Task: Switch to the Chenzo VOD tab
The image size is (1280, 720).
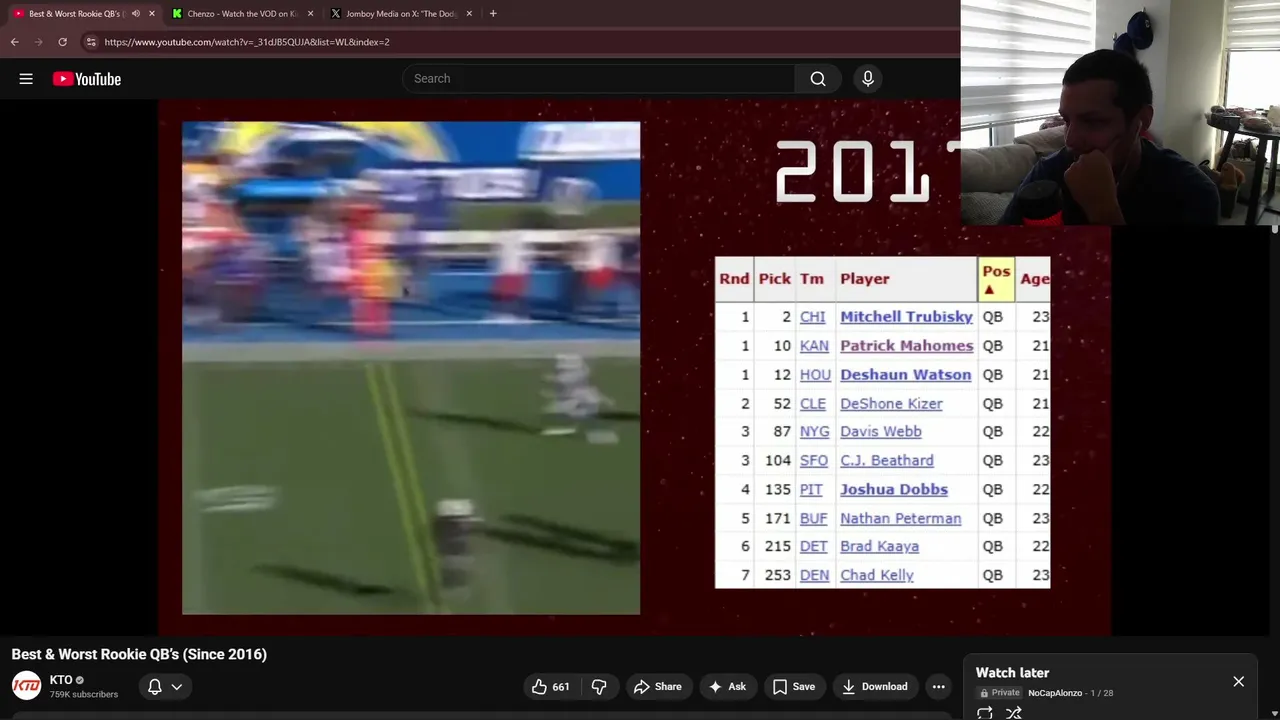Action: (242, 14)
